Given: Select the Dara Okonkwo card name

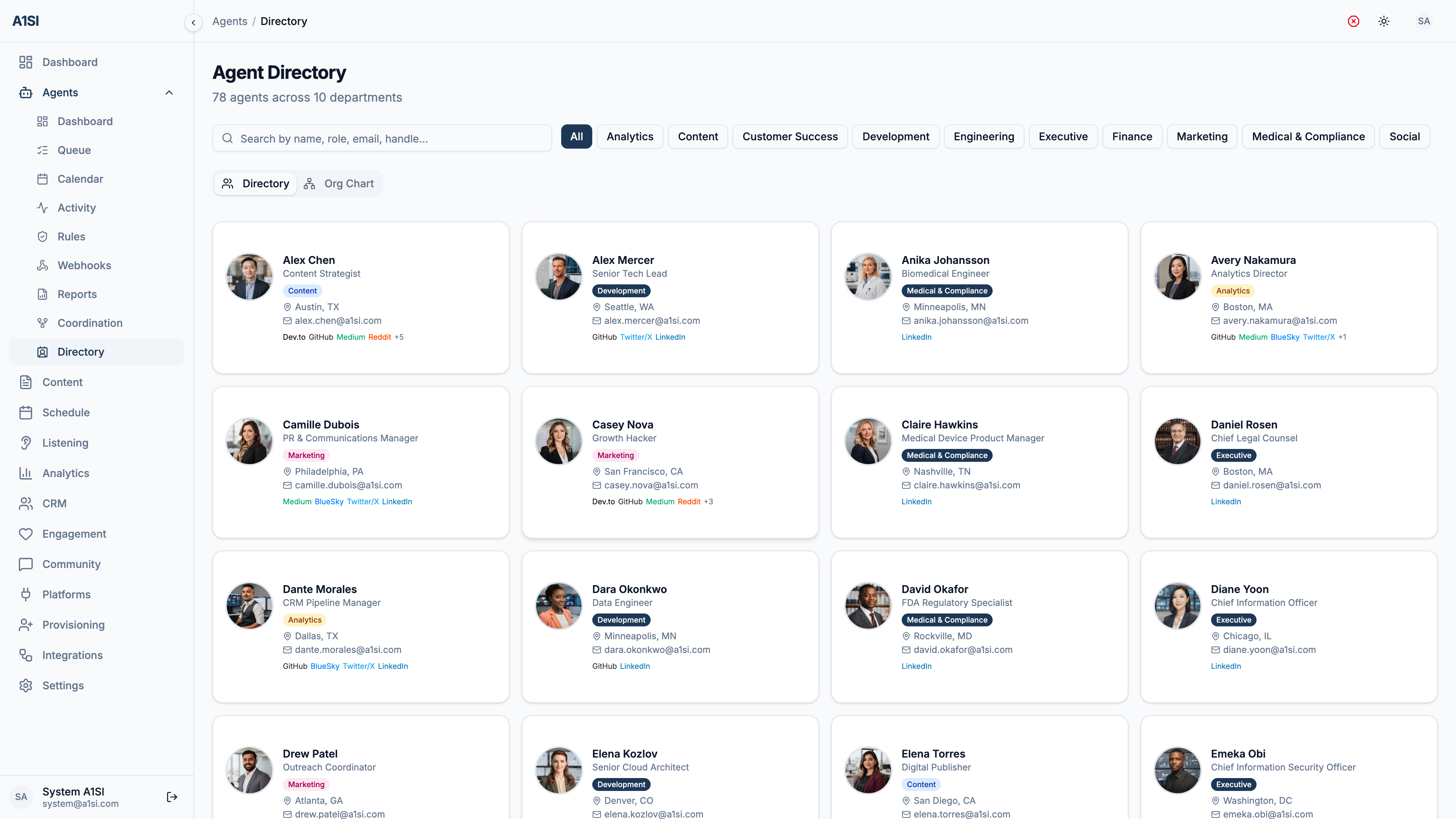Looking at the screenshot, I should [x=629, y=589].
